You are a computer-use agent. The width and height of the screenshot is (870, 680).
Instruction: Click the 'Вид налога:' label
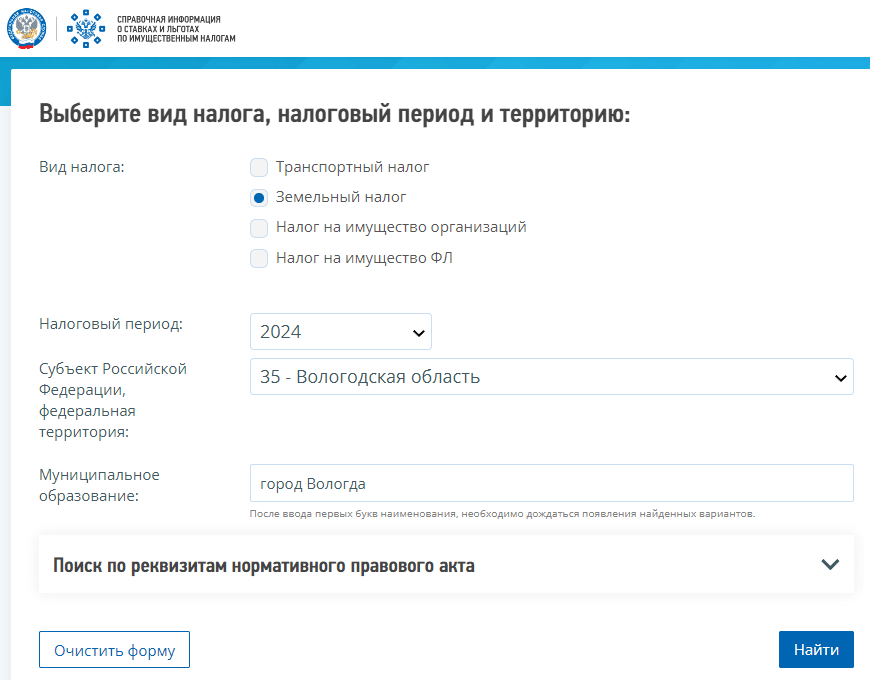point(82,167)
